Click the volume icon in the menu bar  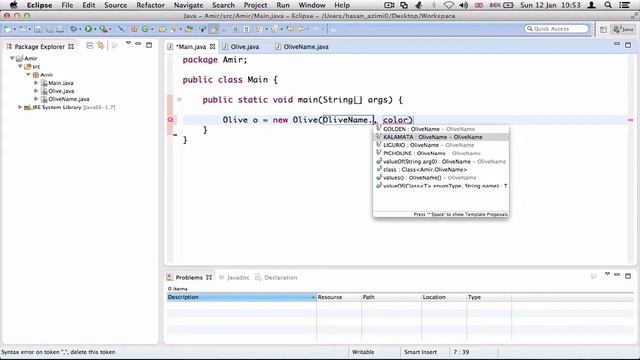pyautogui.click(x=464, y=5)
